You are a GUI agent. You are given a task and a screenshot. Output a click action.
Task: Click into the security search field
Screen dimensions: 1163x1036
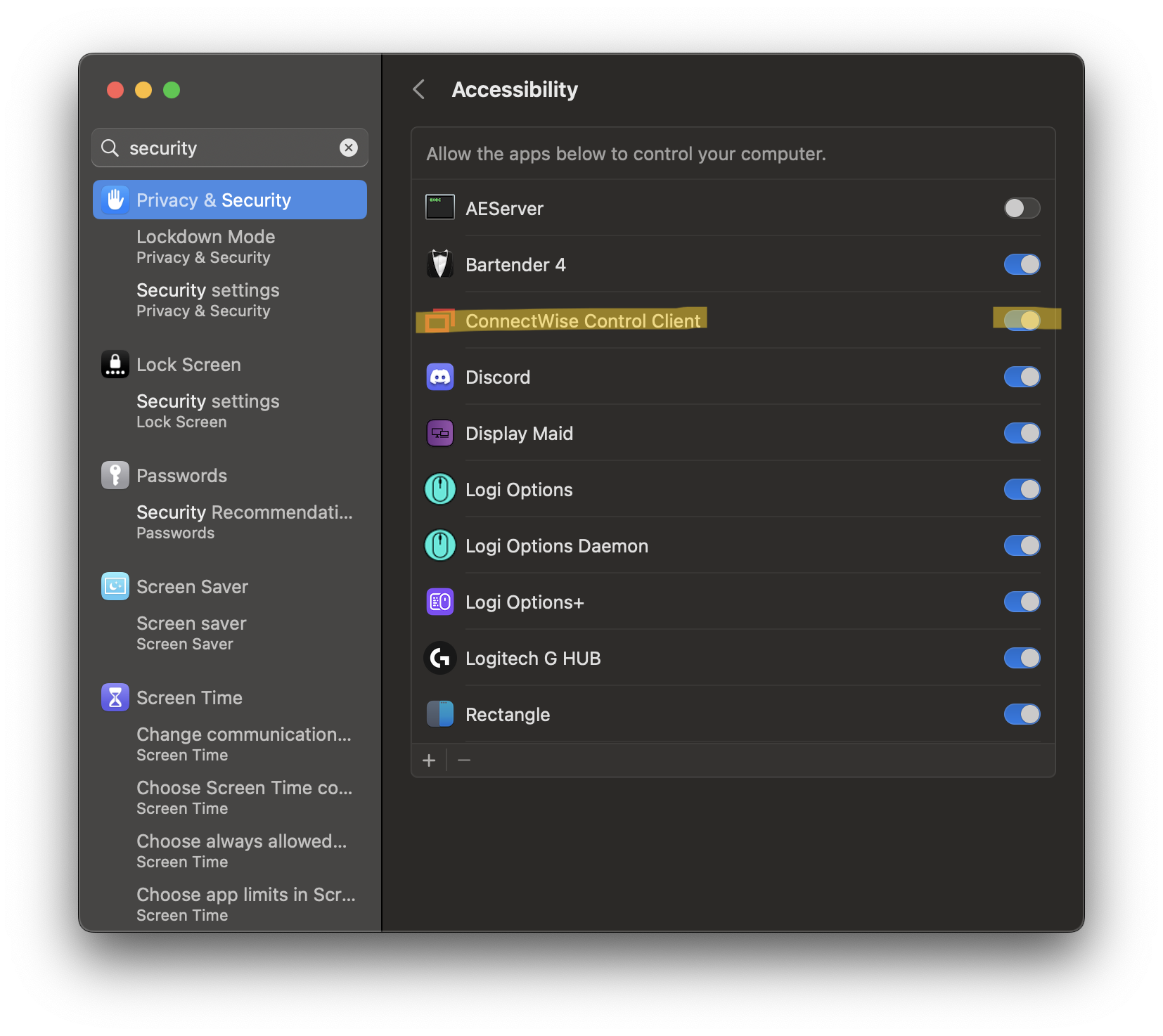point(230,148)
